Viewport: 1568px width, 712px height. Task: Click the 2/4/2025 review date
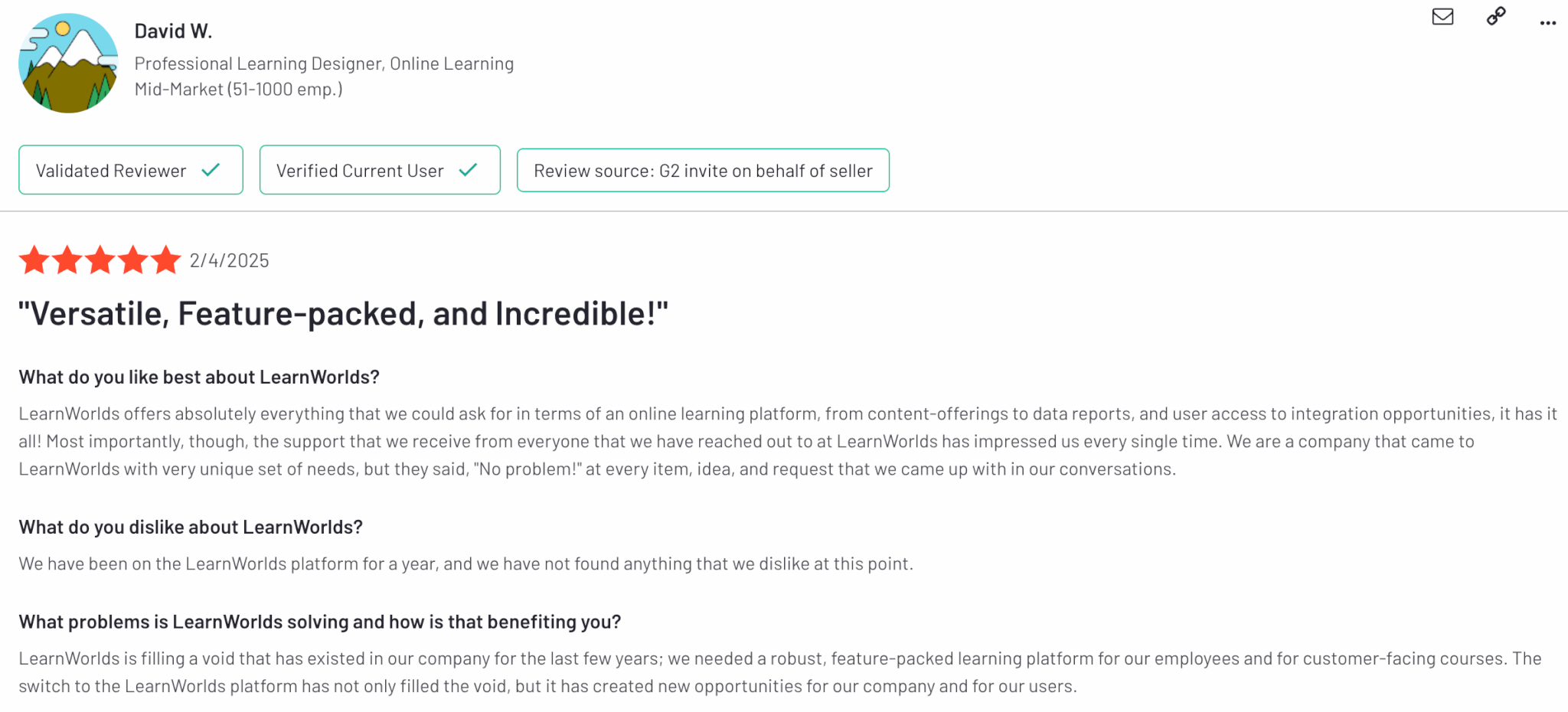point(229,261)
